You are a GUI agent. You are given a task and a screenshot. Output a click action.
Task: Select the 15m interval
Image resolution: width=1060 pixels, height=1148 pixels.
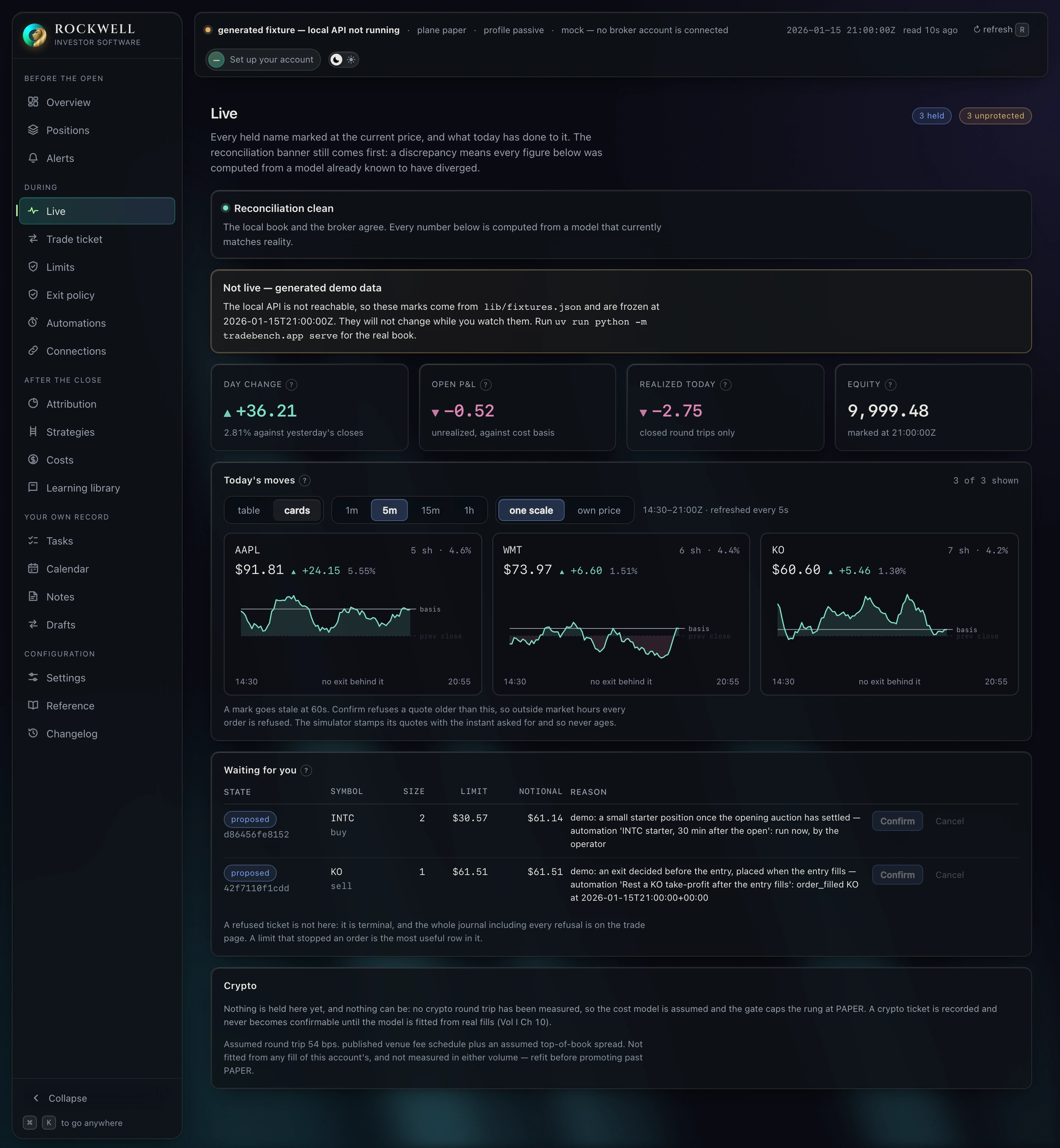point(431,510)
